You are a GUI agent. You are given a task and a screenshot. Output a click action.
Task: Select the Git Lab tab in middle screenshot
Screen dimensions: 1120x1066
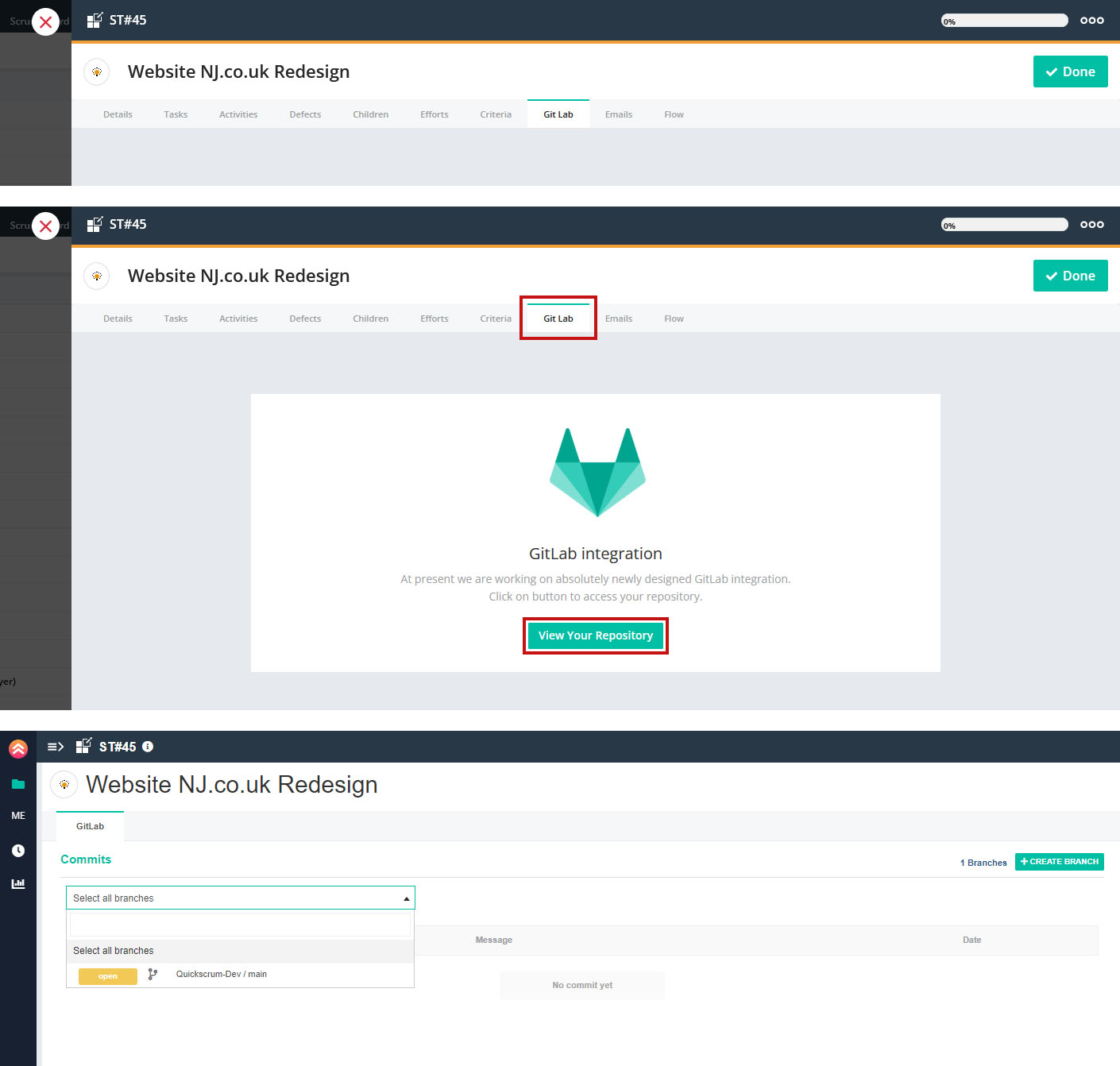pyautogui.click(x=558, y=319)
